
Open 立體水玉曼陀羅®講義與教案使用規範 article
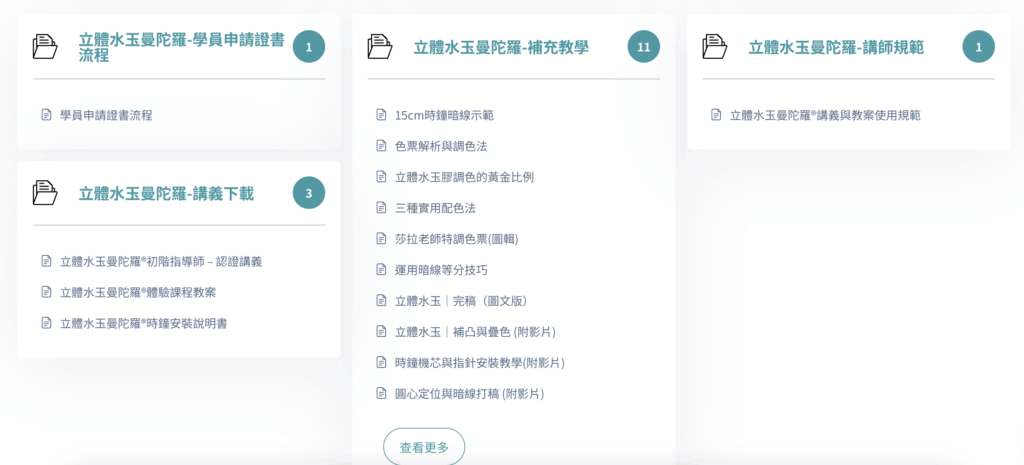[x=825, y=115]
